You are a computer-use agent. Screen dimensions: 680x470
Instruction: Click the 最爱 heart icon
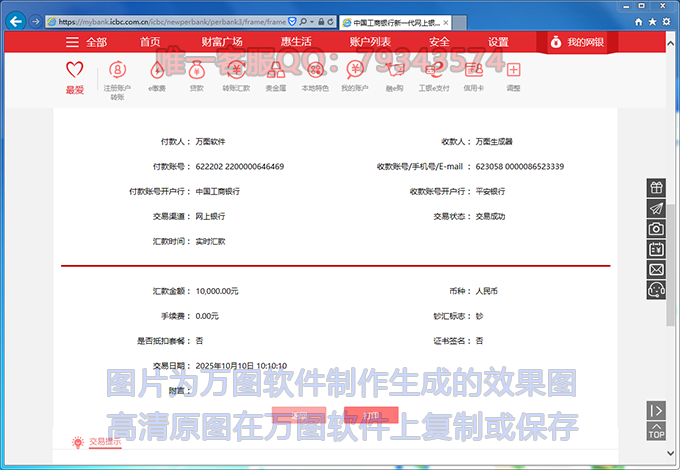(75, 71)
